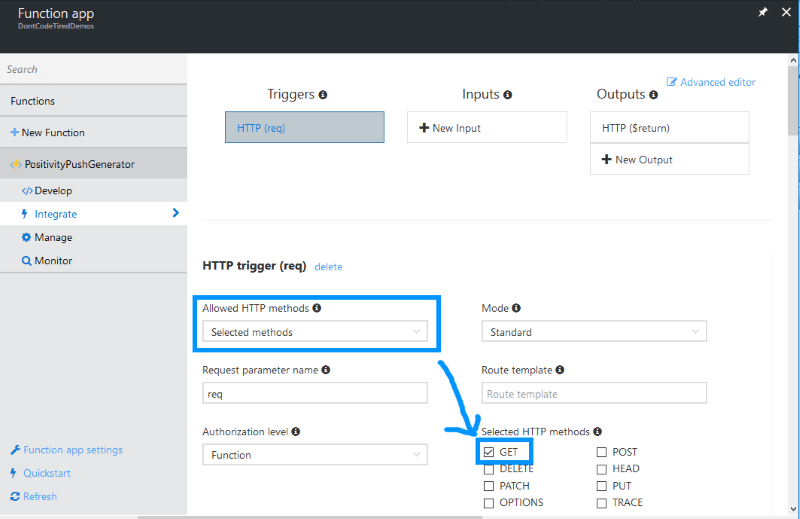
Task: Click Route template info icon
Action: tap(560, 369)
